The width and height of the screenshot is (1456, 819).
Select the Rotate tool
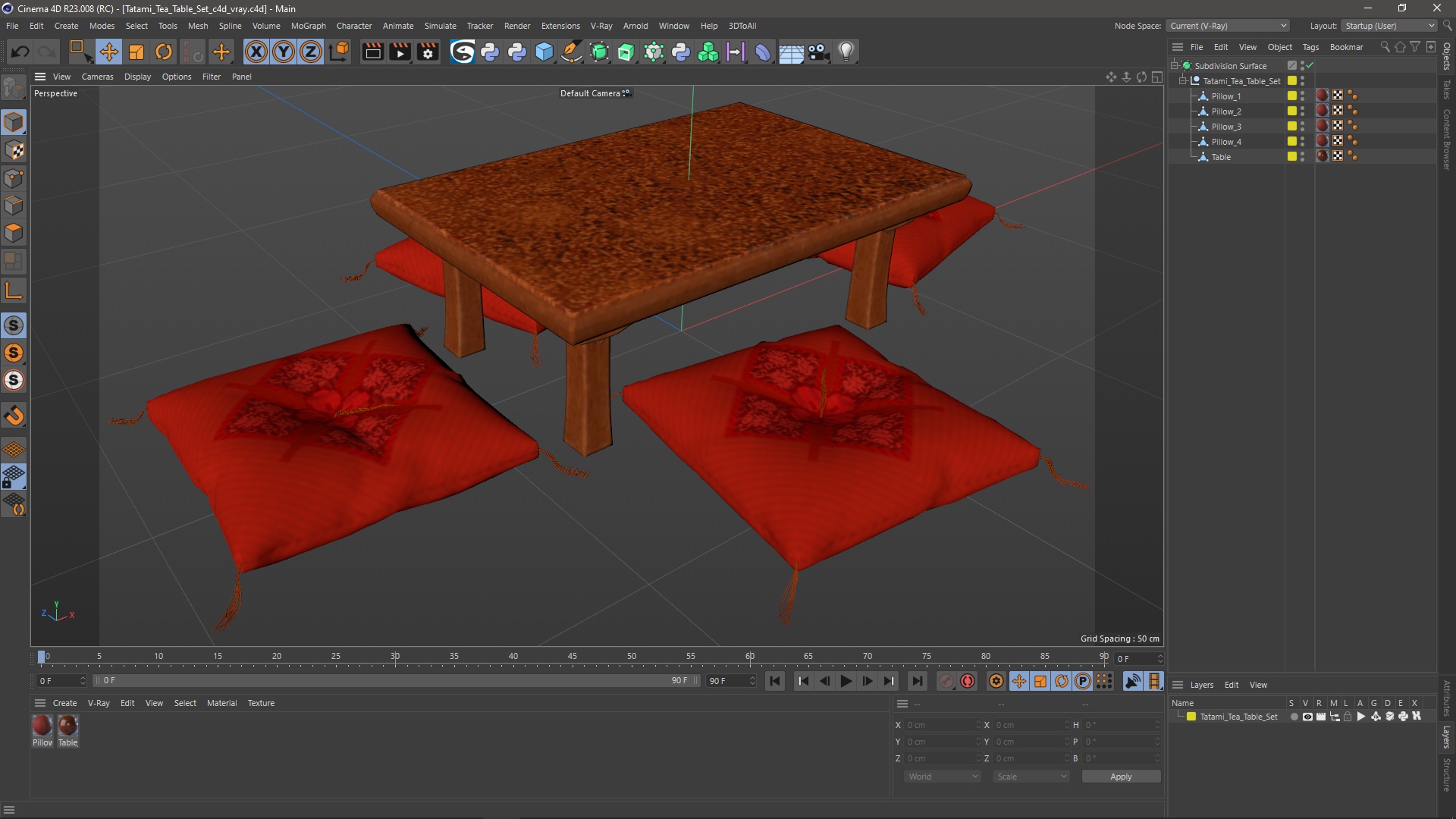164,52
